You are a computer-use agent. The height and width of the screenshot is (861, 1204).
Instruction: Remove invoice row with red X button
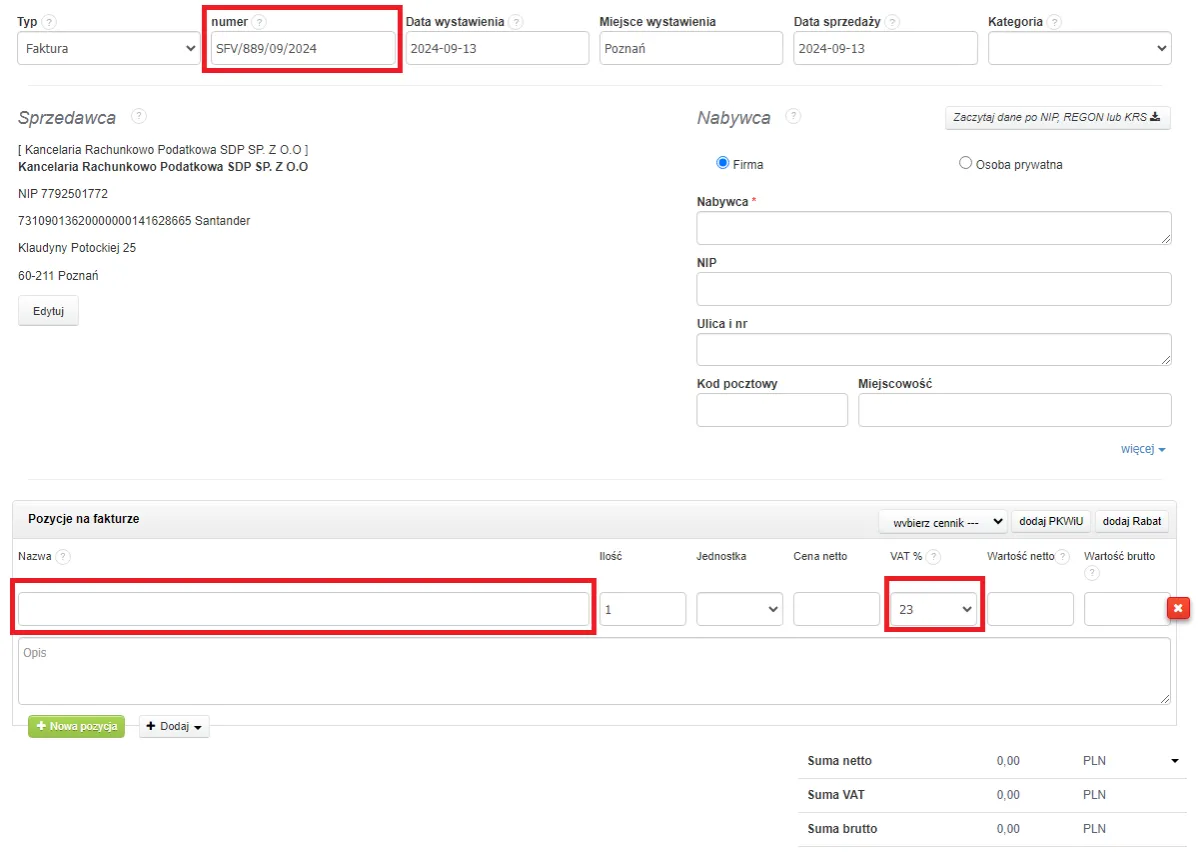coord(1178,608)
